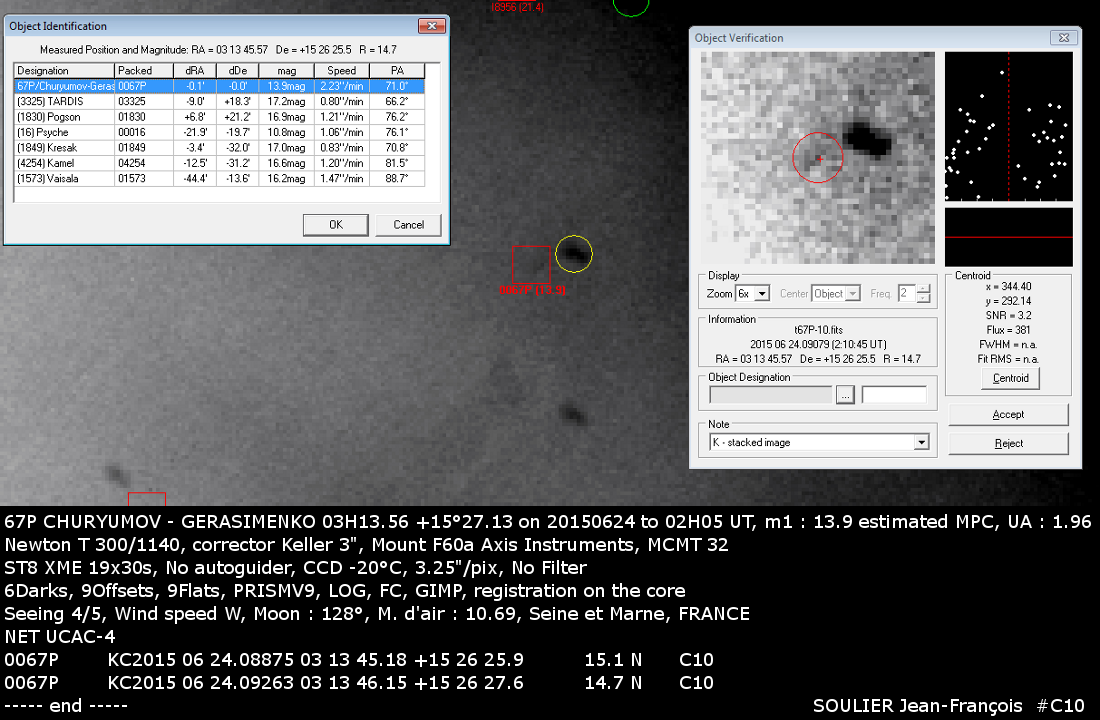Click the Object Designation text field
The width and height of the screenshot is (1100, 720).
770,395
